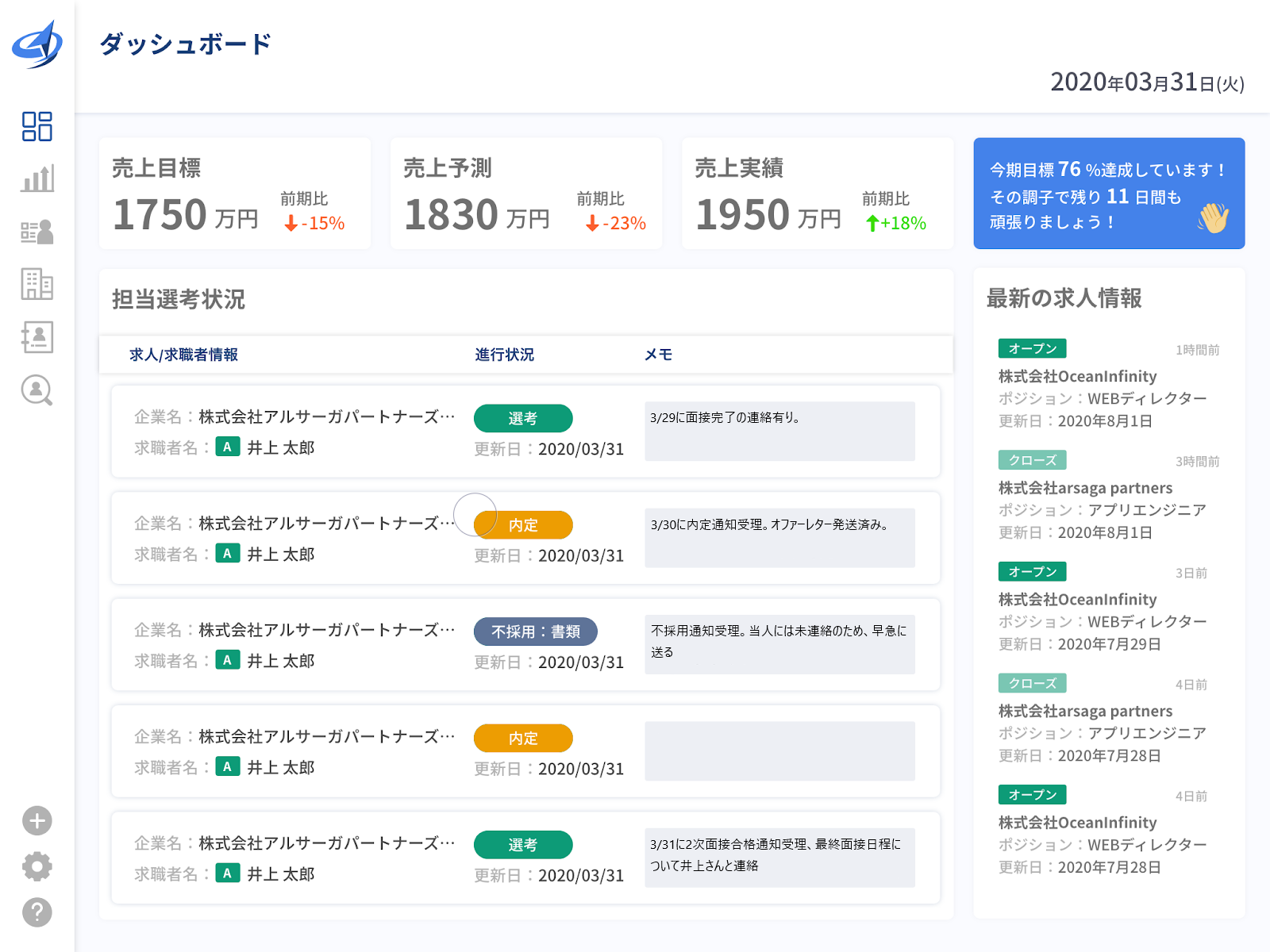The width and height of the screenshot is (1270, 952).
Task: Click the red down arrow beside -15%
Action: [291, 224]
